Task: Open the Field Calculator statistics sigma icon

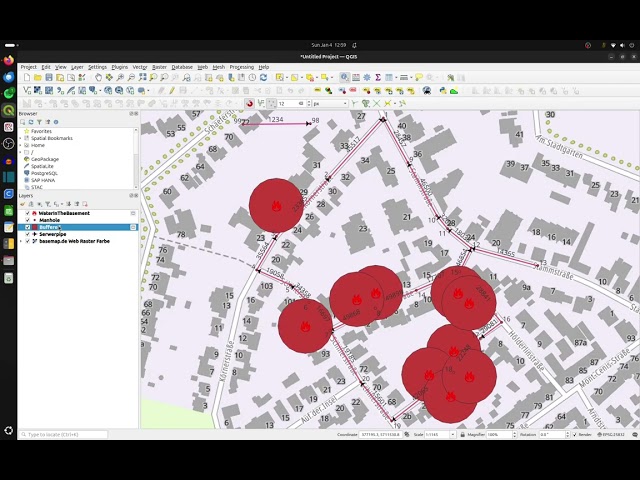Action: point(378,78)
